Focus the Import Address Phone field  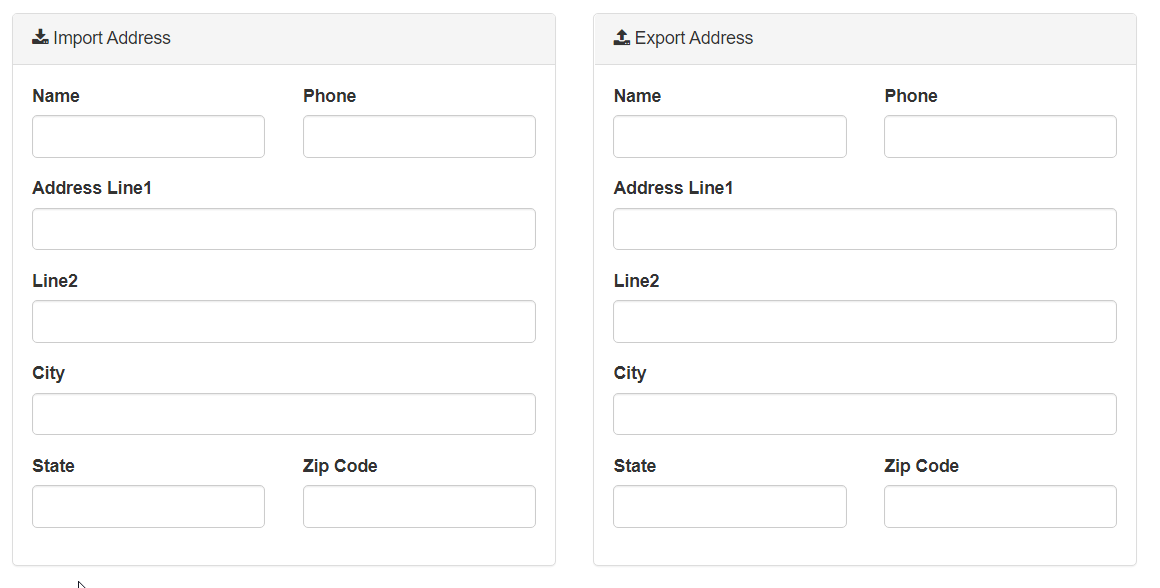419,137
